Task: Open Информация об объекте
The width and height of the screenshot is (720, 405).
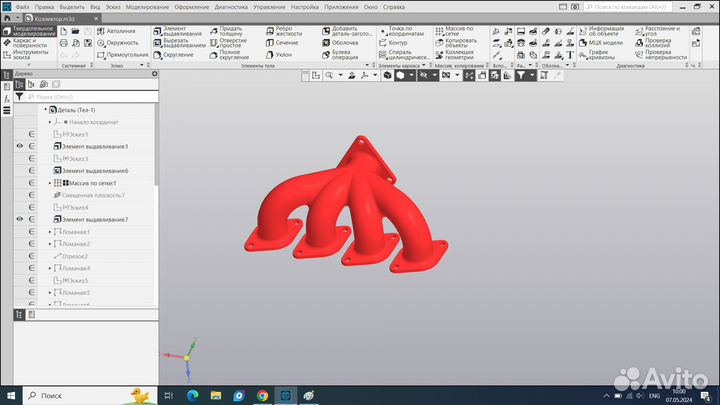Action: pyautogui.click(x=602, y=31)
